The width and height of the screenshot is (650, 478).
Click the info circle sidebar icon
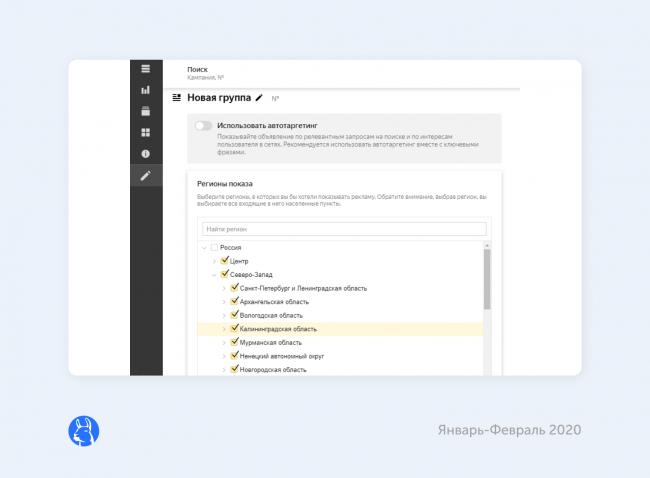coord(145,154)
